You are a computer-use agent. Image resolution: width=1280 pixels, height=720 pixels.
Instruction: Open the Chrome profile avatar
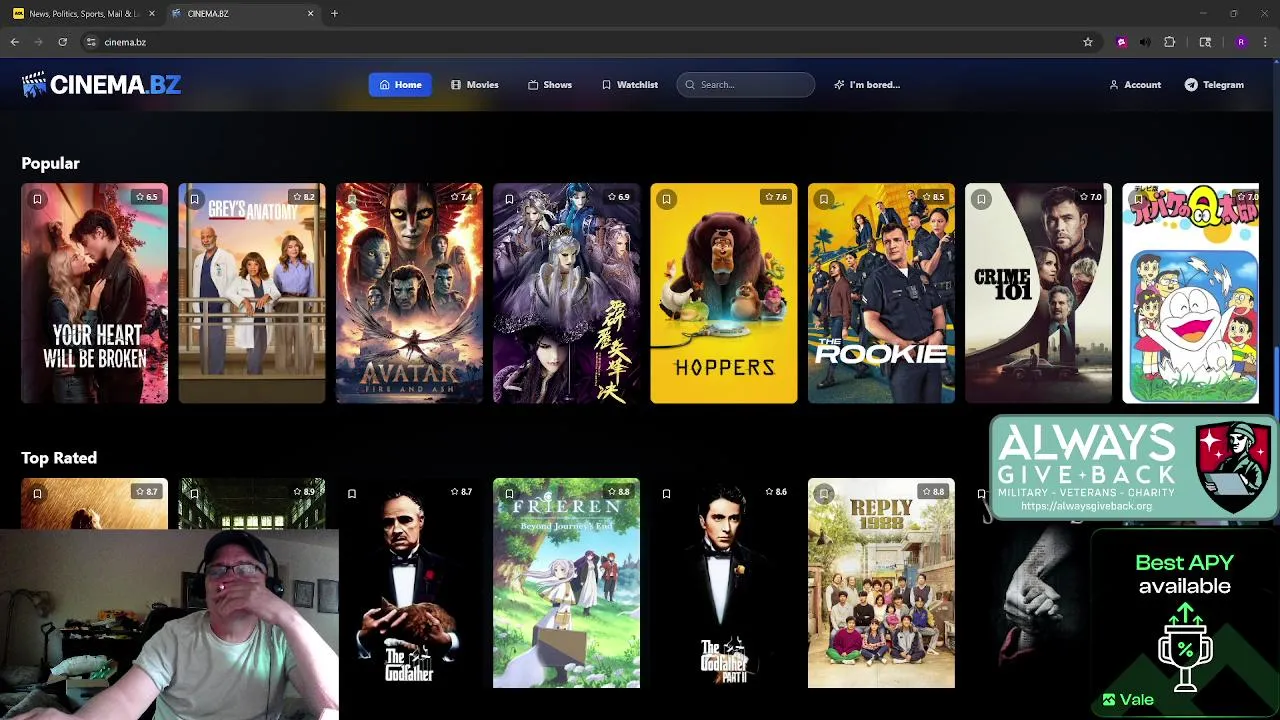point(1241,42)
